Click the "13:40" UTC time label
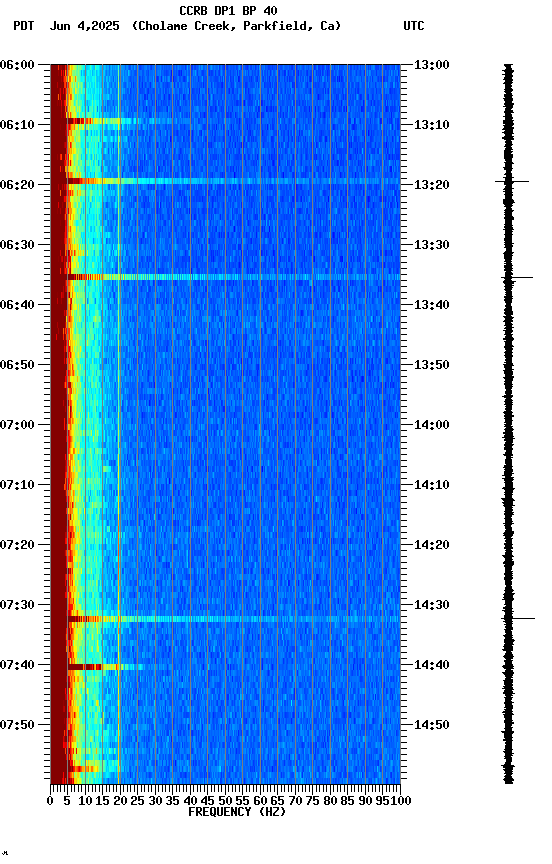552x864 pixels. tap(432, 305)
